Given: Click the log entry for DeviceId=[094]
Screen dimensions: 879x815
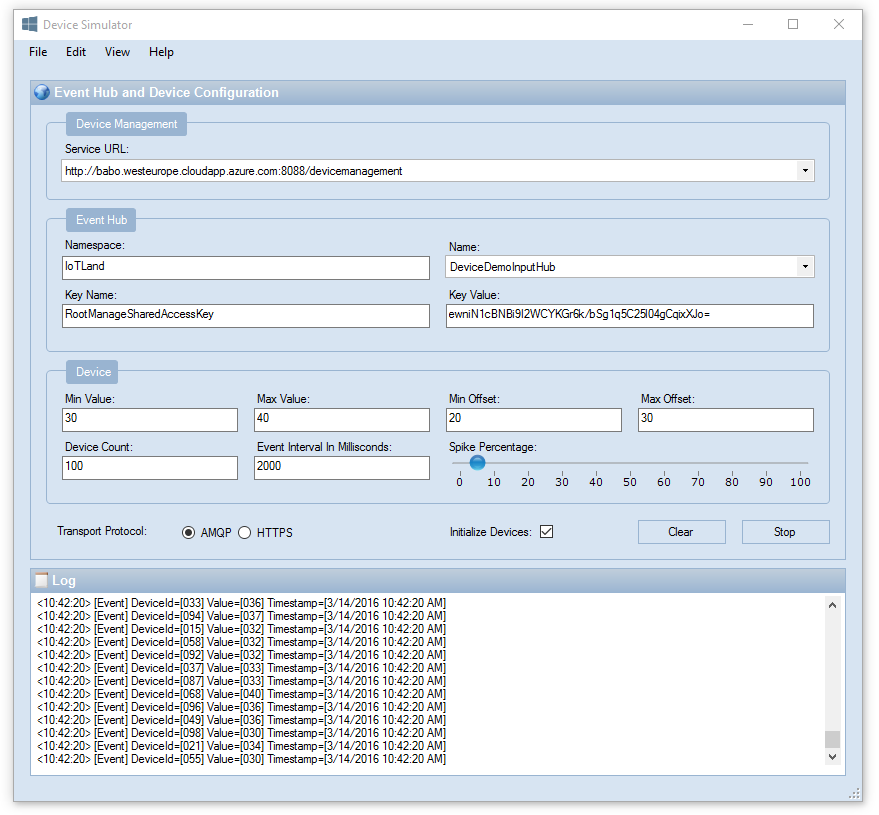Looking at the screenshot, I should point(242,616).
